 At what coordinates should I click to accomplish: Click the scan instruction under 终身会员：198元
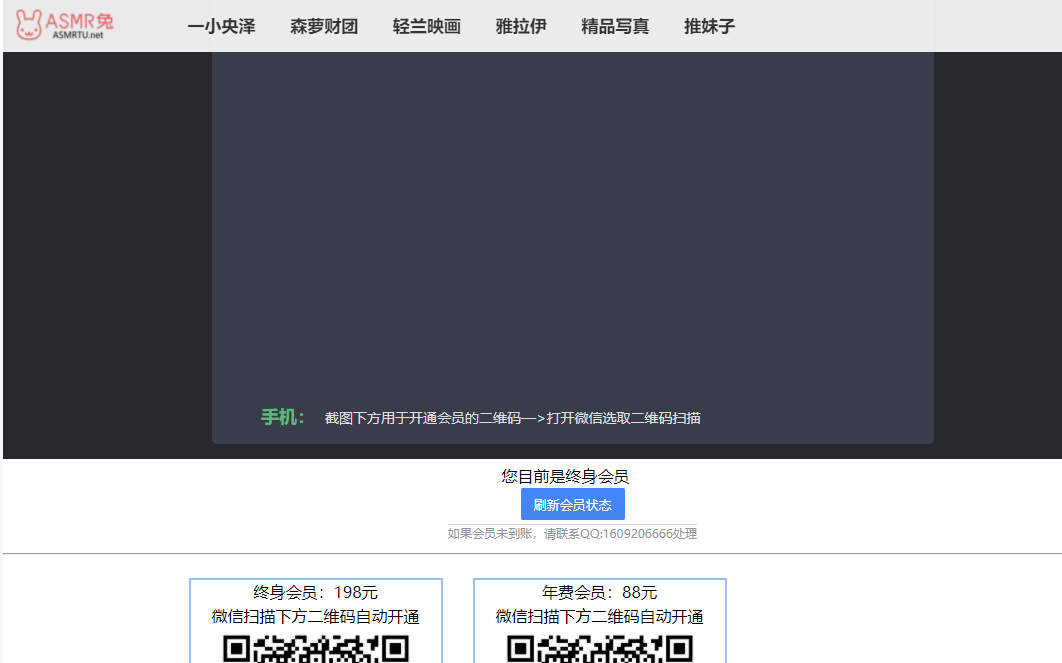tap(316, 617)
